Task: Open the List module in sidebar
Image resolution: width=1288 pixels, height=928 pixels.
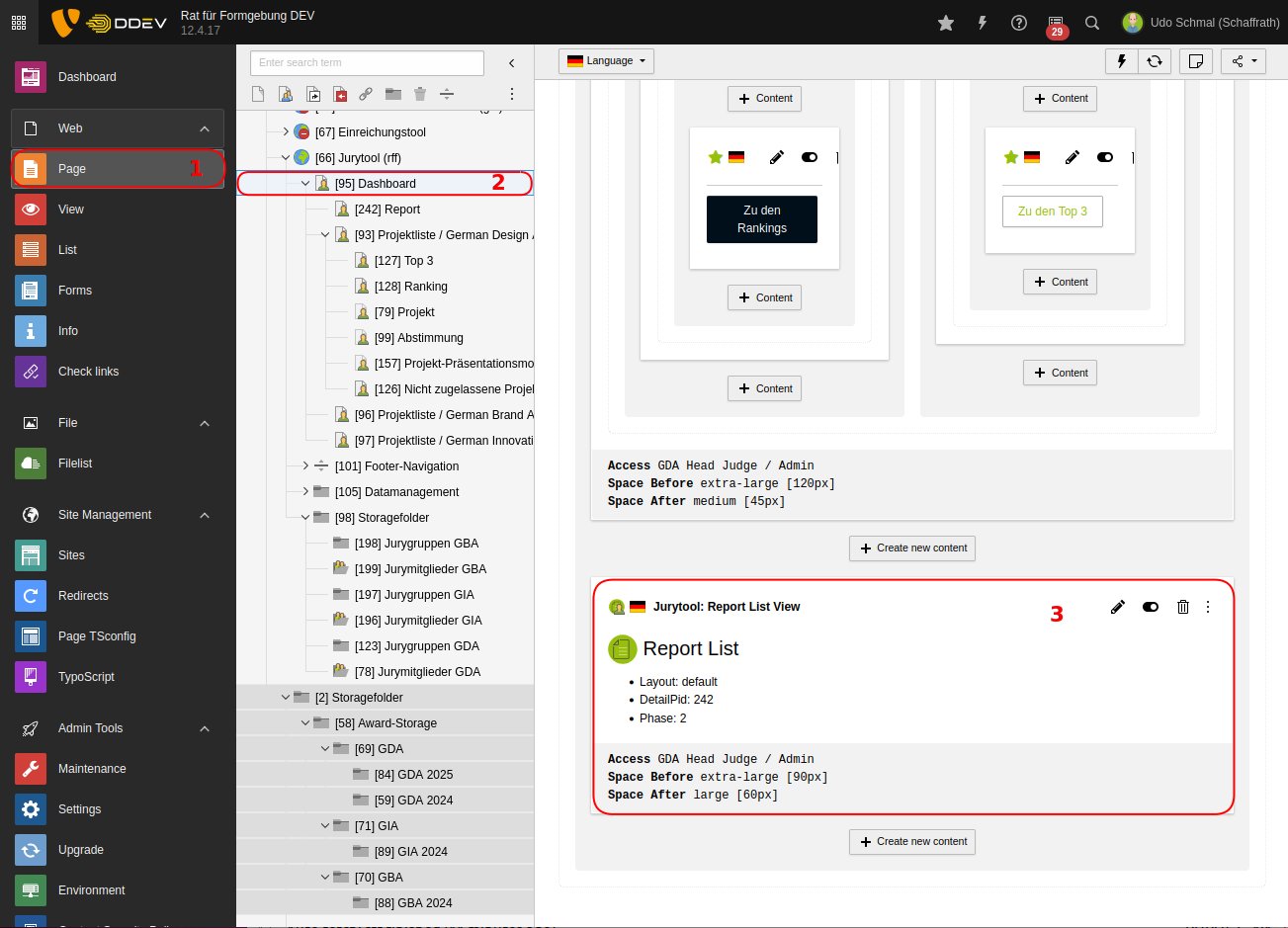Action: tap(67, 250)
